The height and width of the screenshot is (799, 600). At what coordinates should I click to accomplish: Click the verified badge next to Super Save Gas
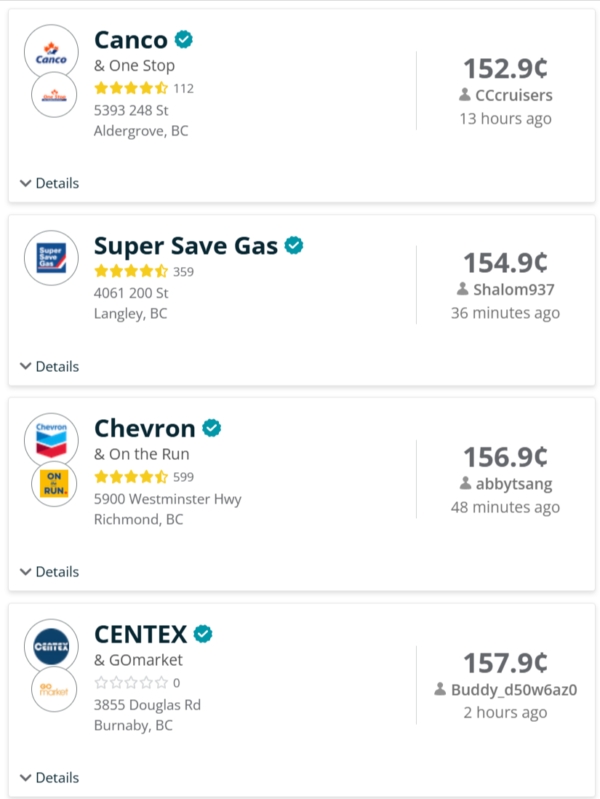[294, 245]
